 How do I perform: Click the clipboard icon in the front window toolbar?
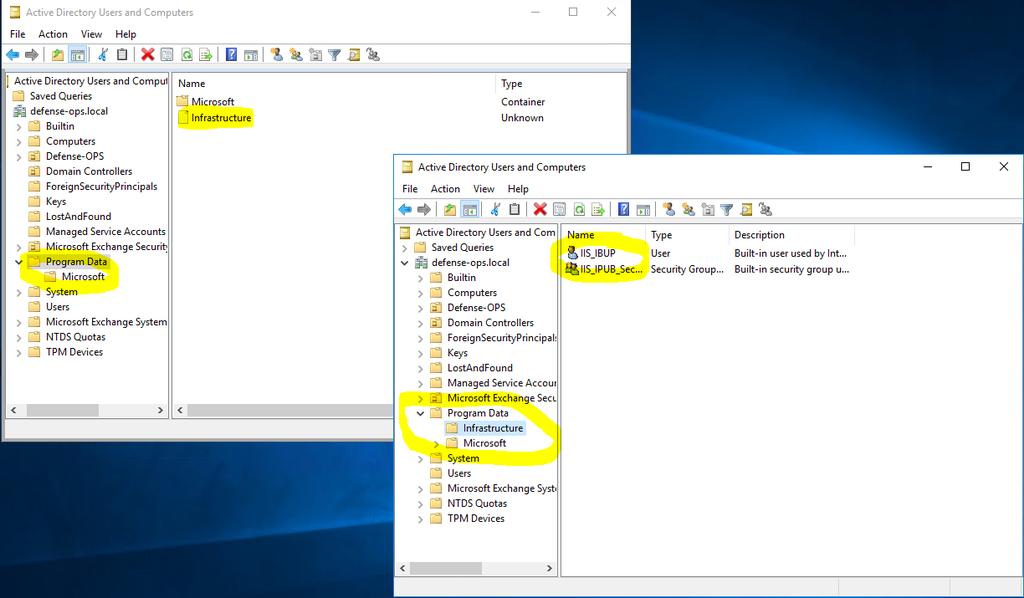515,210
